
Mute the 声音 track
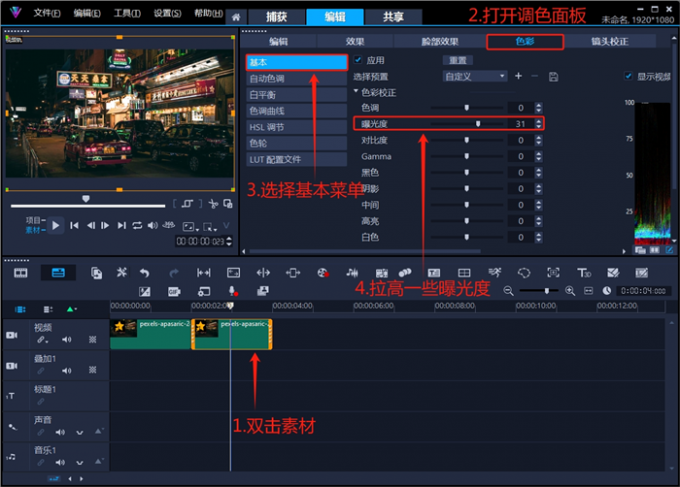(60, 432)
